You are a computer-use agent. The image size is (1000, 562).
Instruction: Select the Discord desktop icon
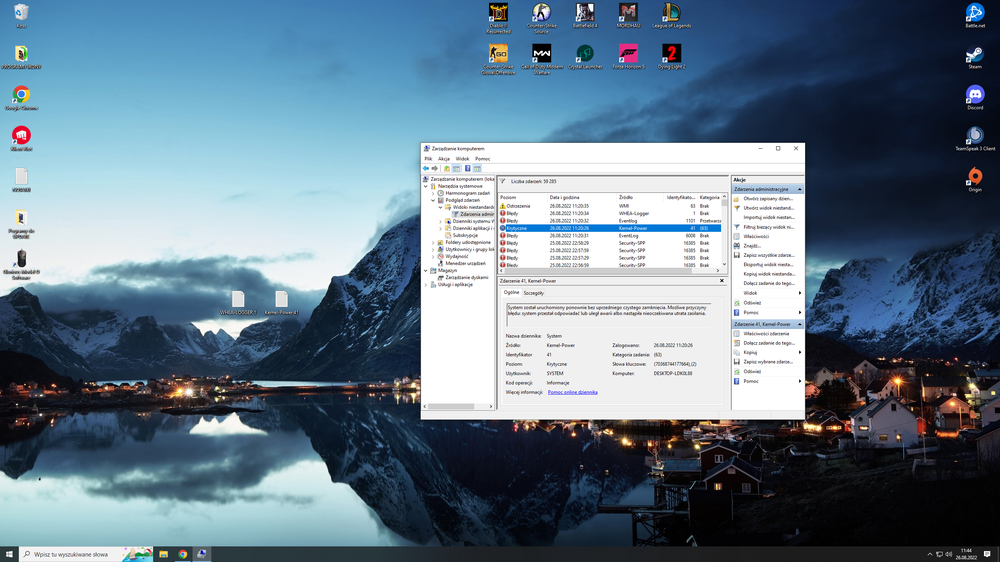pos(975,98)
